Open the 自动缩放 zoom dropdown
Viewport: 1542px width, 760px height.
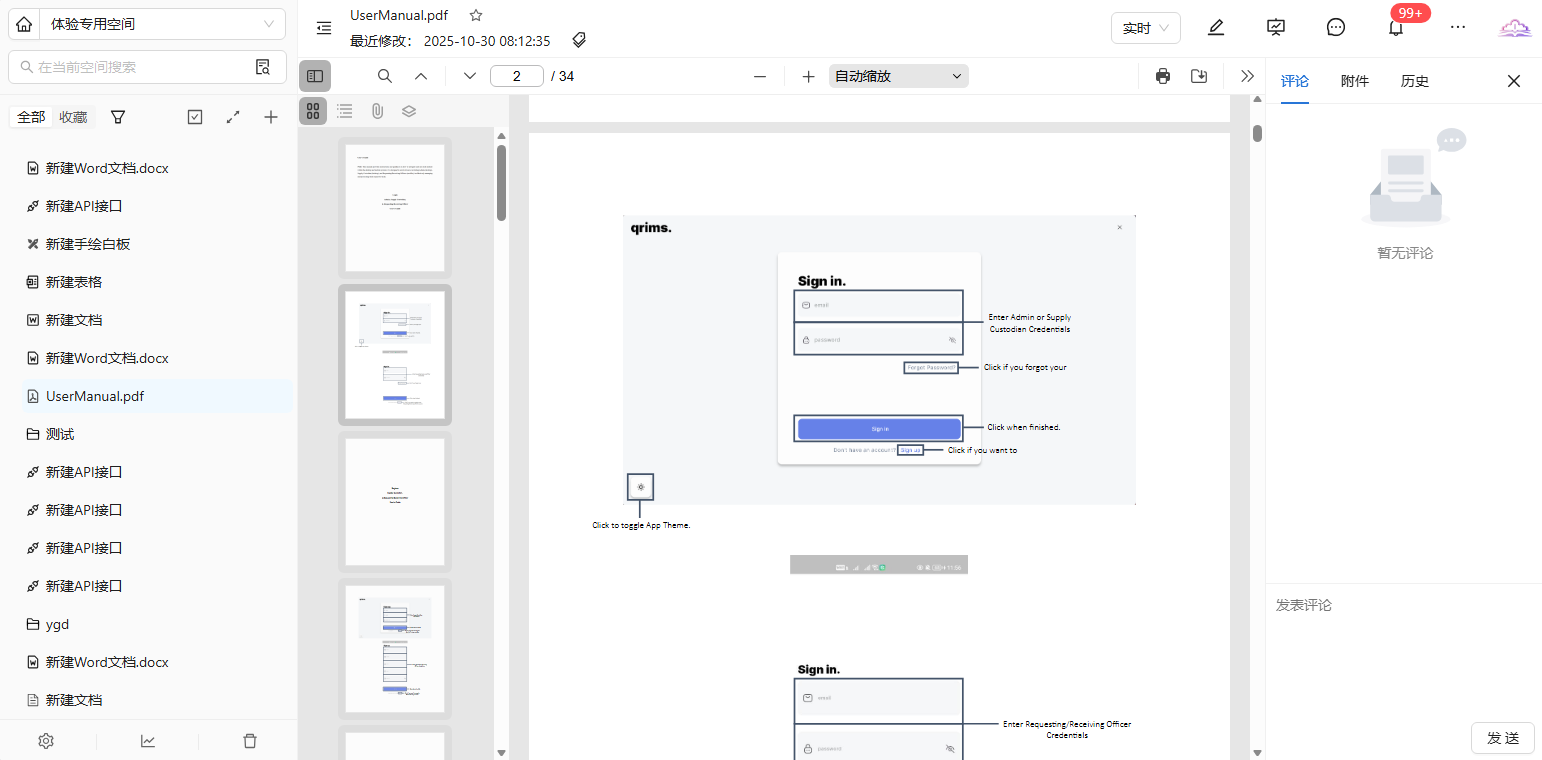[x=899, y=76]
